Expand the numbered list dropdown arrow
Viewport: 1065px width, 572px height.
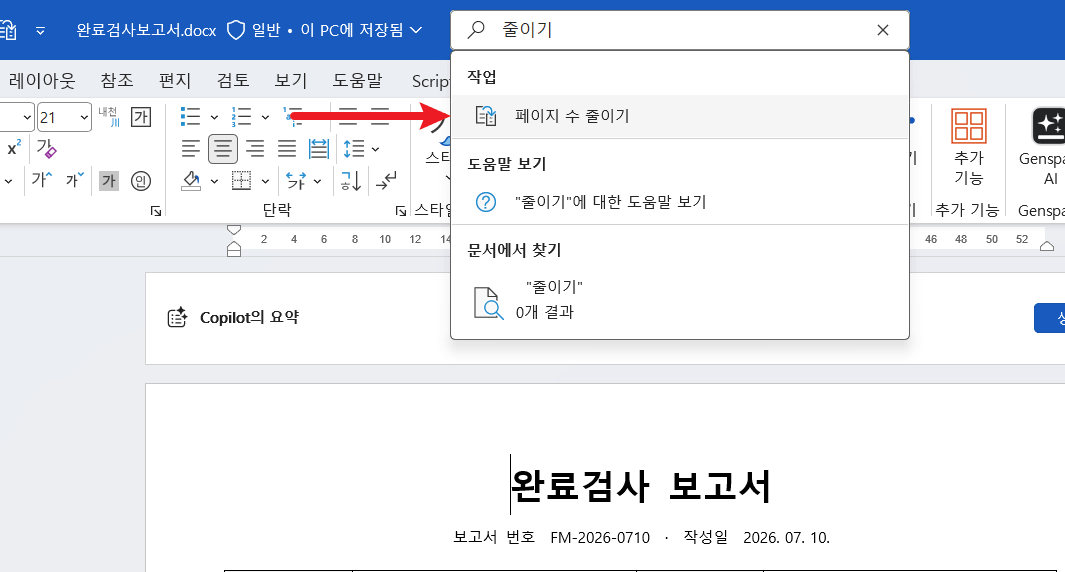[x=266, y=118]
